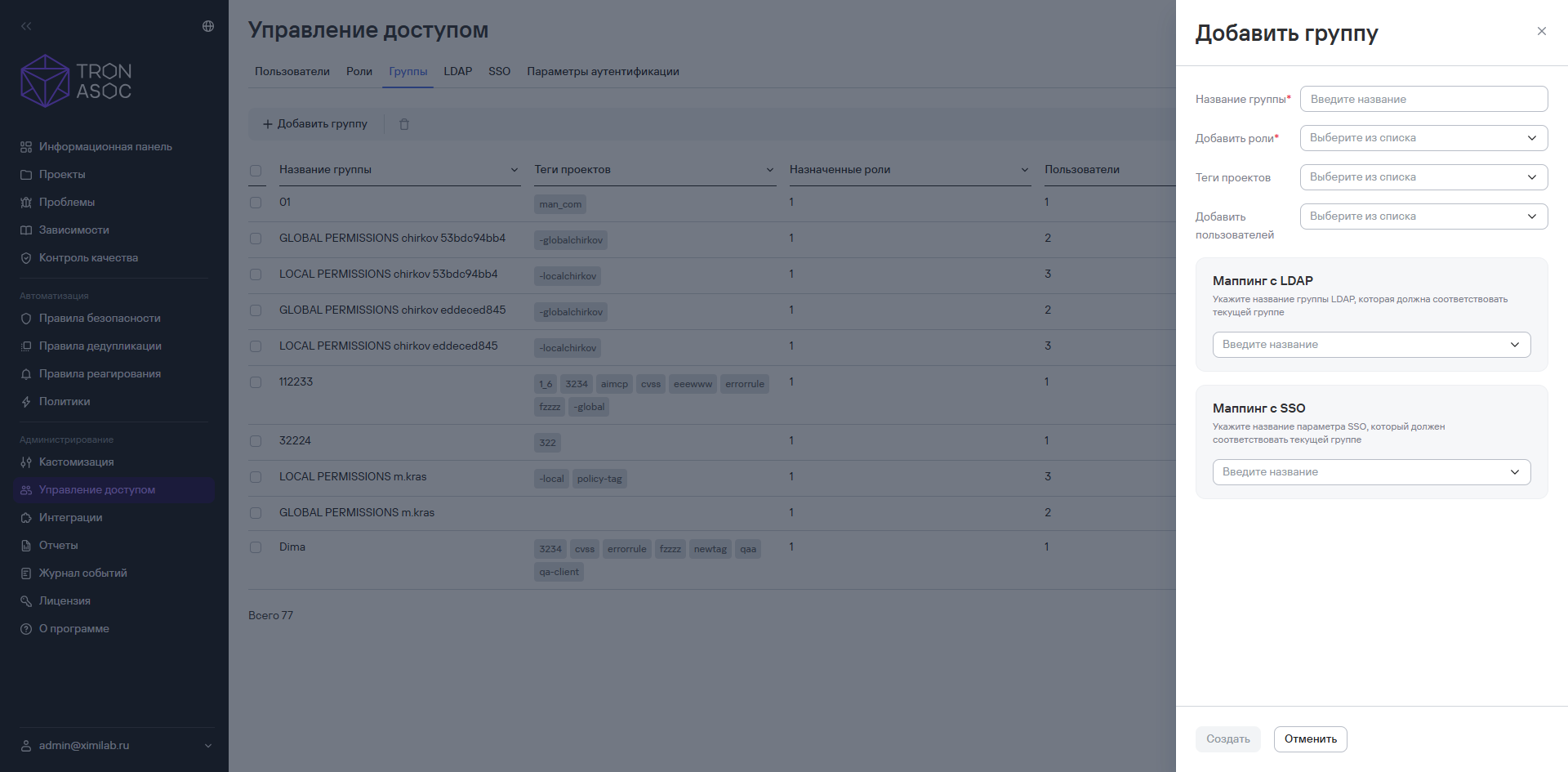This screenshot has height=772, width=1568.
Task: Close the Добавить группу panel
Action: [x=1542, y=31]
